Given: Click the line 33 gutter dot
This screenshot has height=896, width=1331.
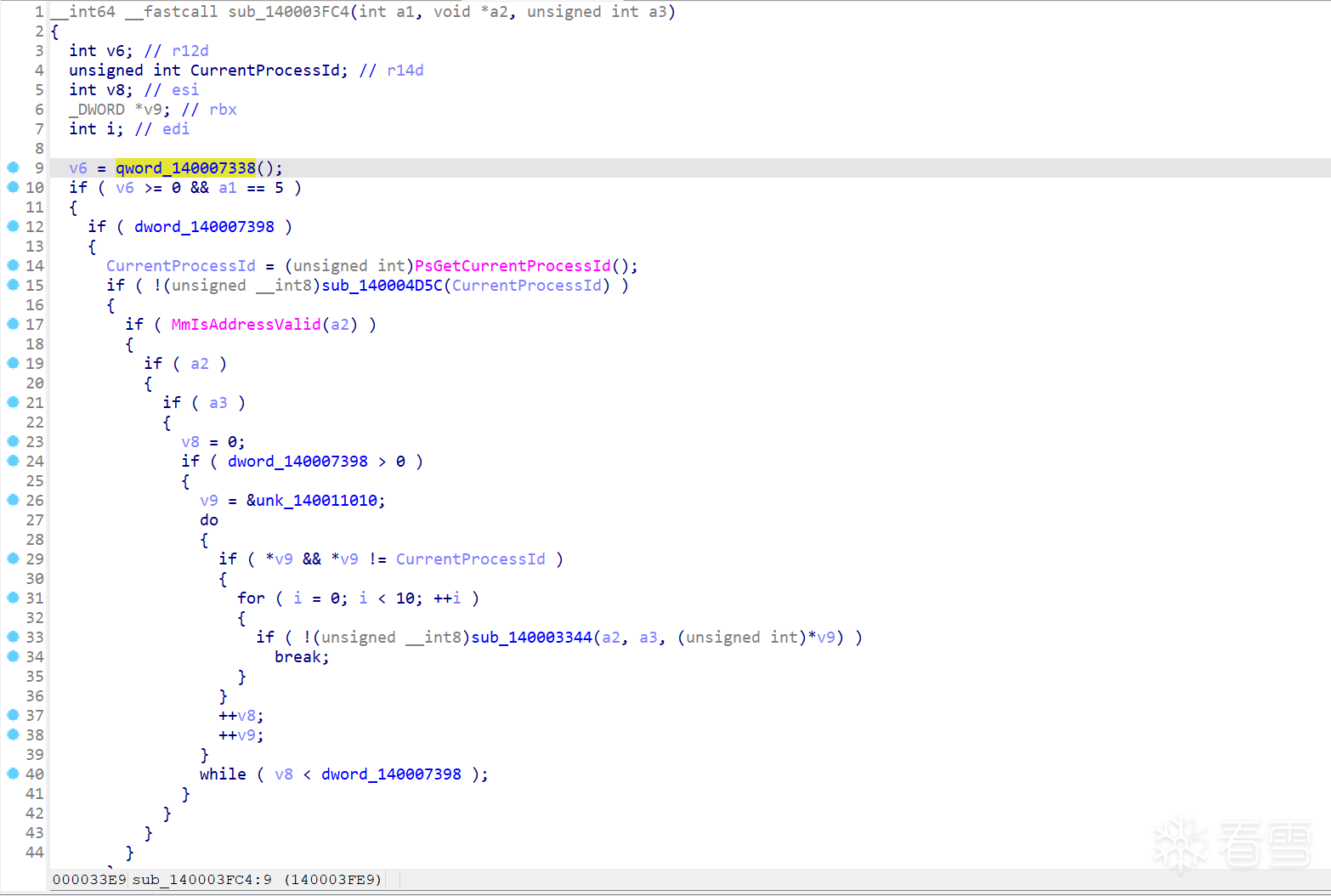Looking at the screenshot, I should pos(13,637).
